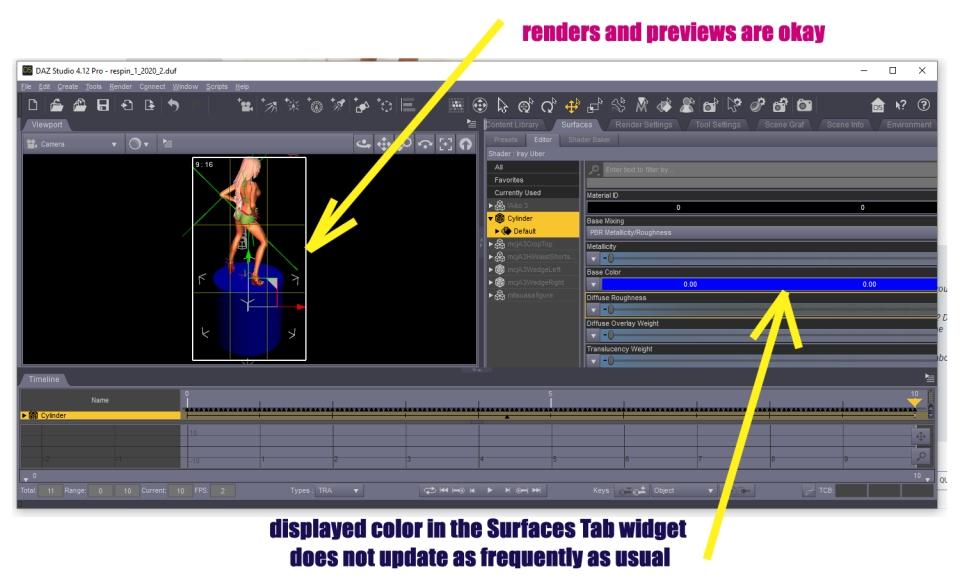
Task: Switch to the Scene Info tab
Action: (x=845, y=125)
